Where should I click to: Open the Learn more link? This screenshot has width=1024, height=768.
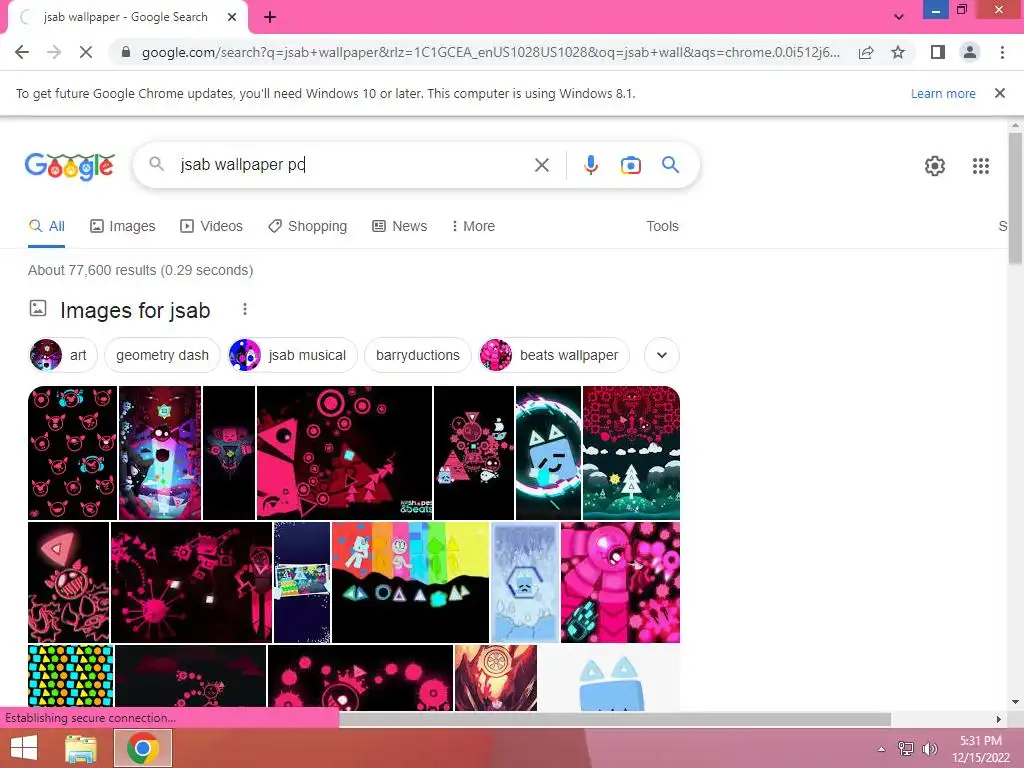tap(943, 93)
